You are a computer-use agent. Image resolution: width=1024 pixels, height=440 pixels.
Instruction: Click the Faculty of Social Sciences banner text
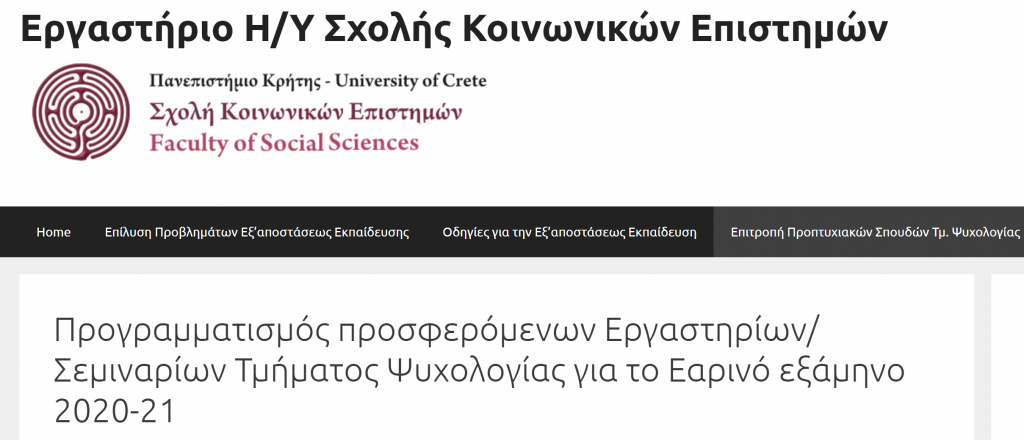284,142
